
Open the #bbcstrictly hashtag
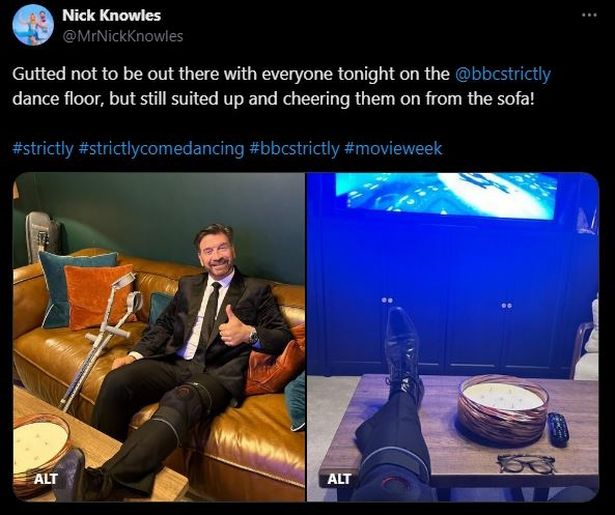pyautogui.click(x=294, y=149)
